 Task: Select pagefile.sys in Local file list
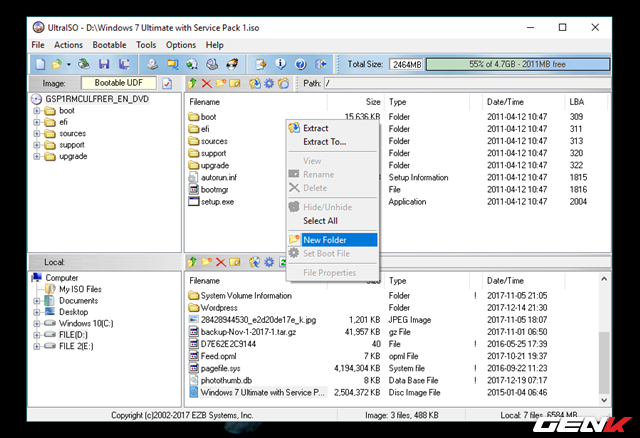pos(220,368)
